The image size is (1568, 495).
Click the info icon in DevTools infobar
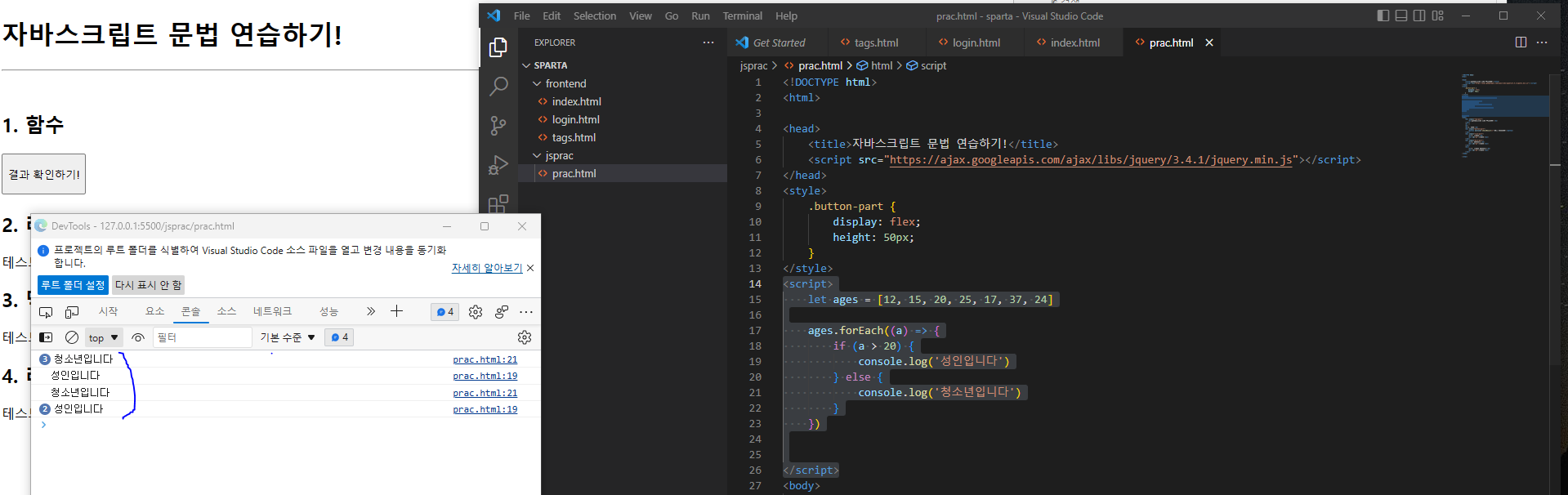43,251
